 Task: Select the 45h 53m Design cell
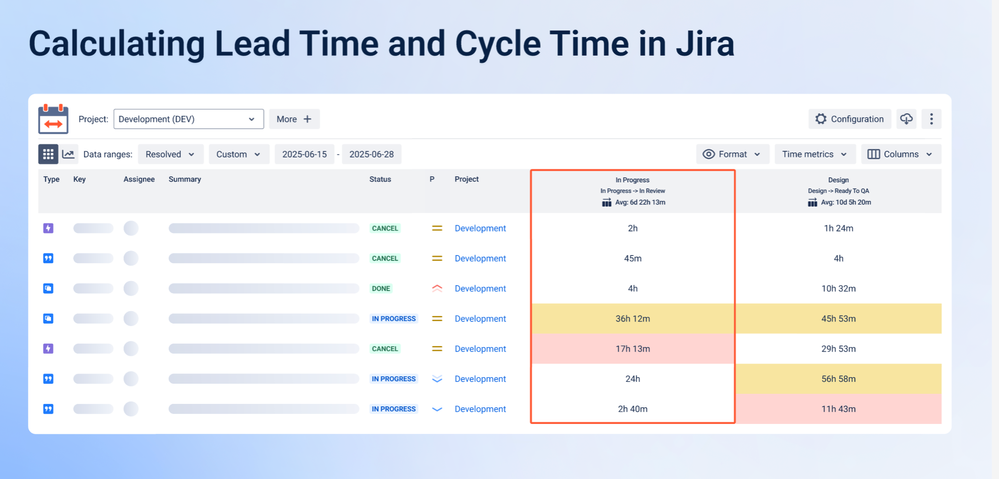[838, 318]
